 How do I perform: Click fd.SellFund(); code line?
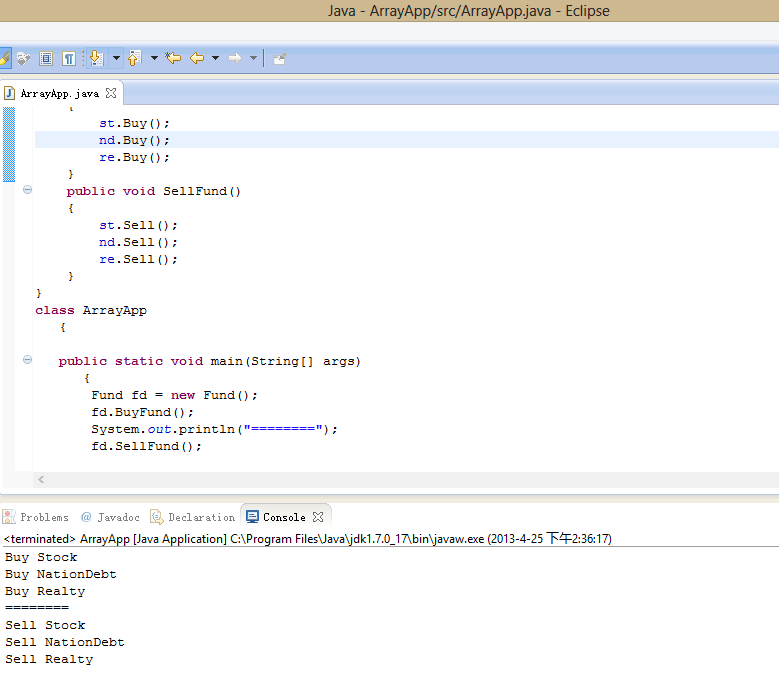pos(147,446)
